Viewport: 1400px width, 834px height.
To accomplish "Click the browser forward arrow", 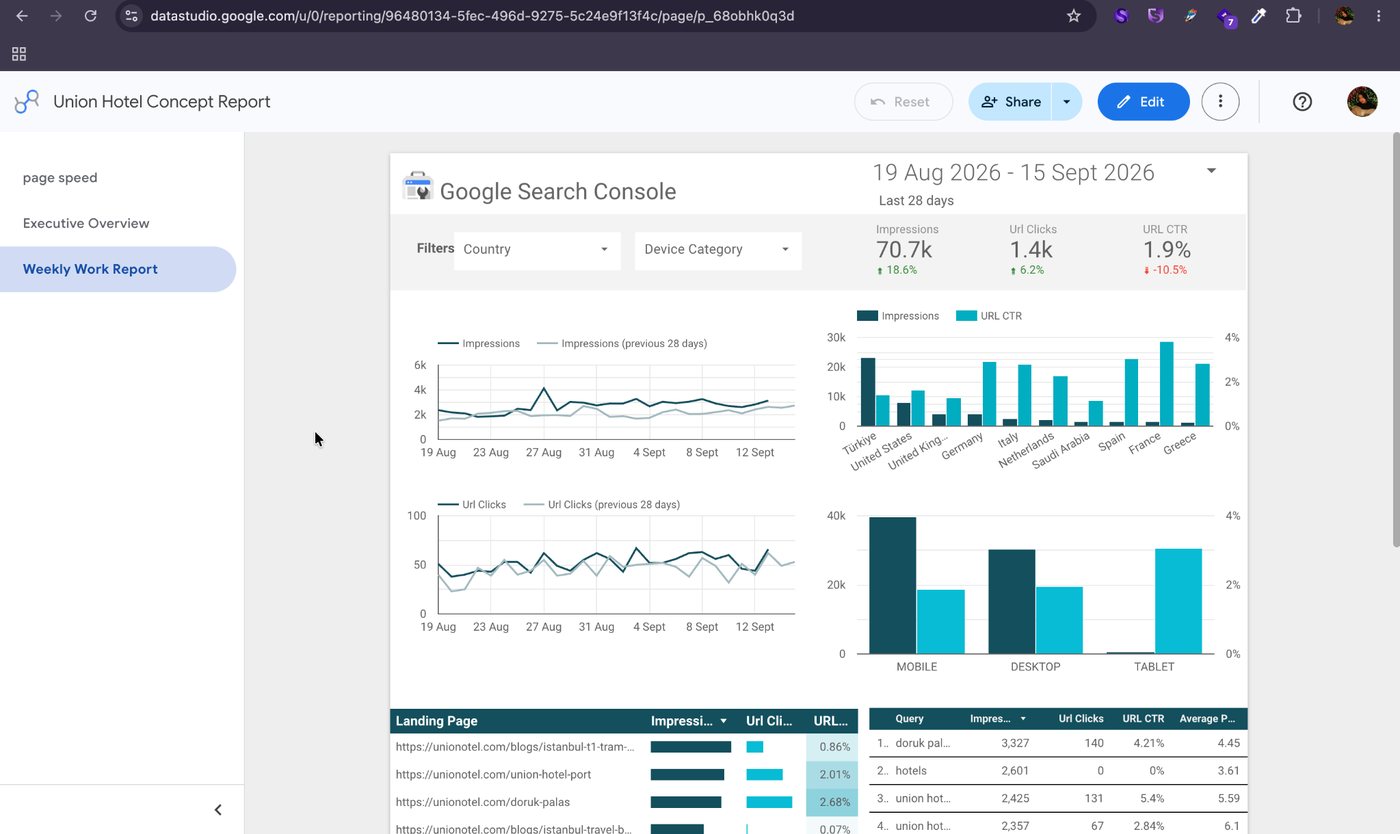I will [x=56, y=16].
